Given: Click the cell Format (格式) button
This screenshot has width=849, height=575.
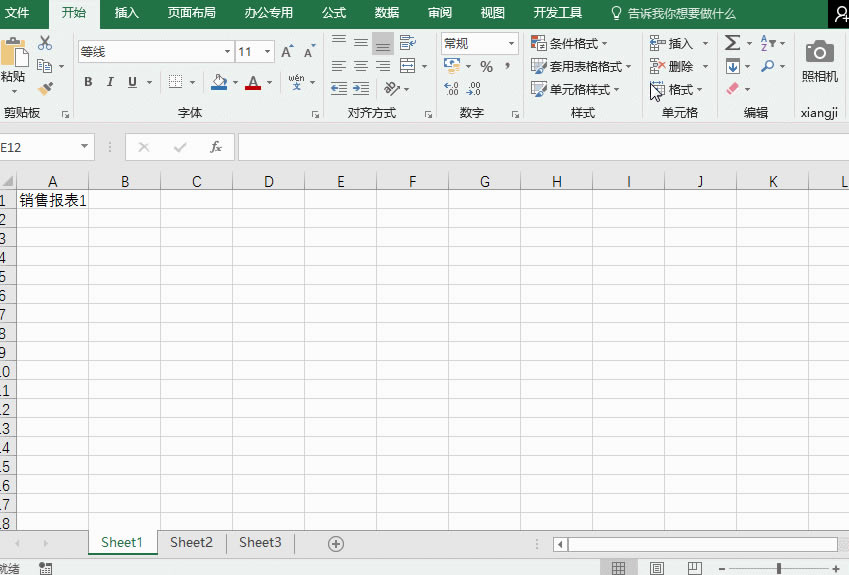Looking at the screenshot, I should (677, 89).
